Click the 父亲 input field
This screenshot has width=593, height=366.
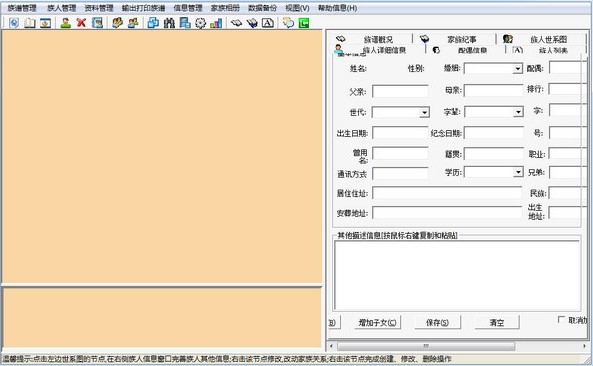click(400, 91)
